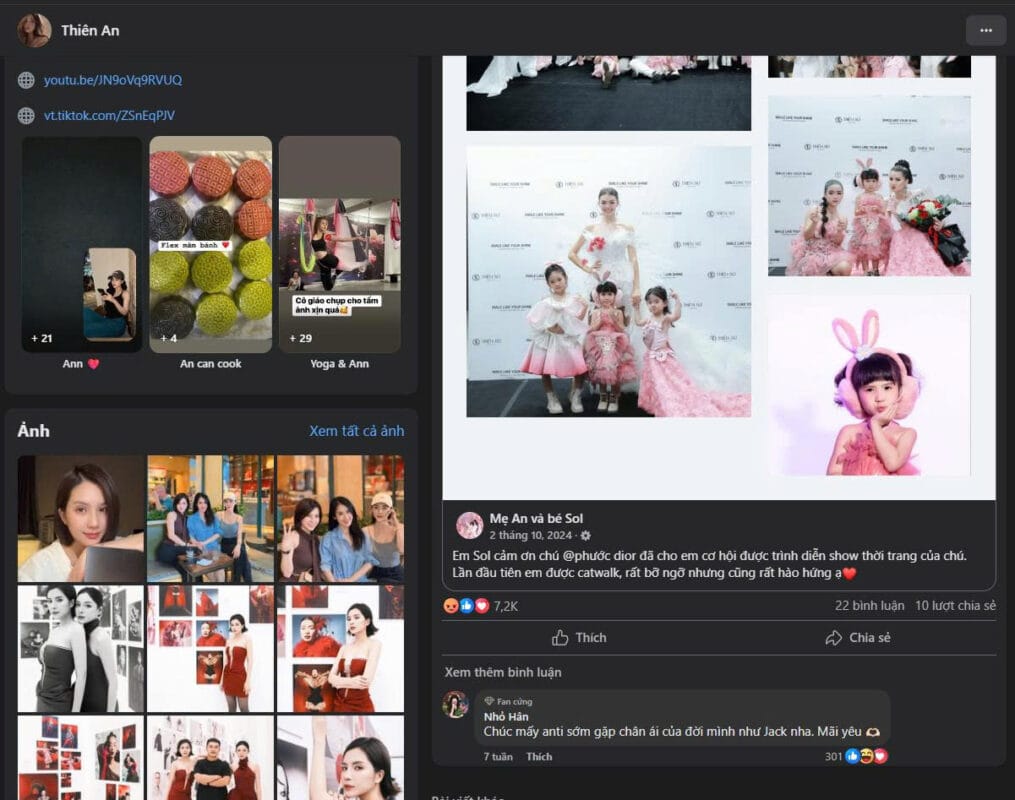The height and width of the screenshot is (800, 1015).
Task: View the 7,2K reactions list
Action: (x=506, y=606)
